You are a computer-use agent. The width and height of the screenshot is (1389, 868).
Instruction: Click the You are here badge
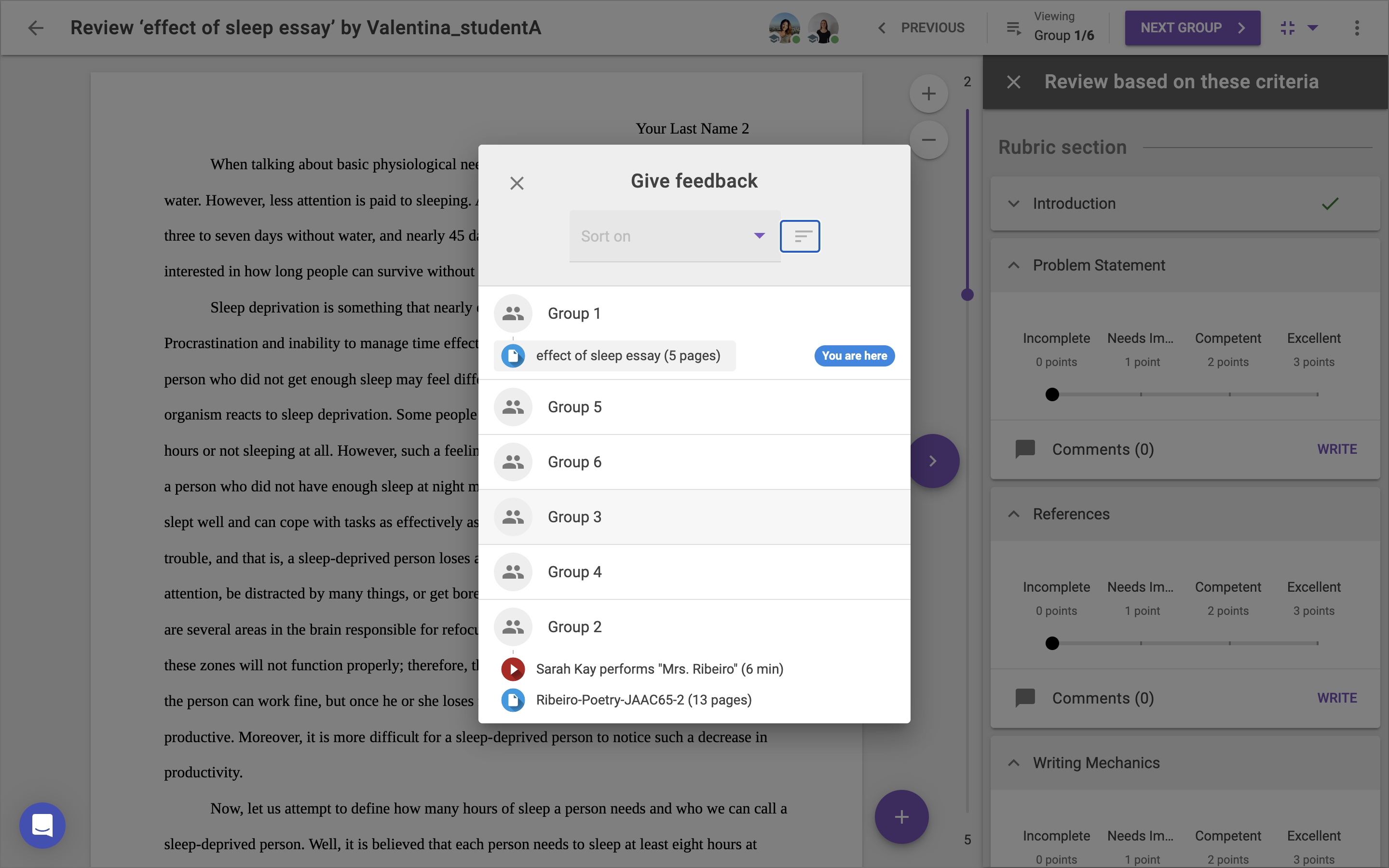854,355
